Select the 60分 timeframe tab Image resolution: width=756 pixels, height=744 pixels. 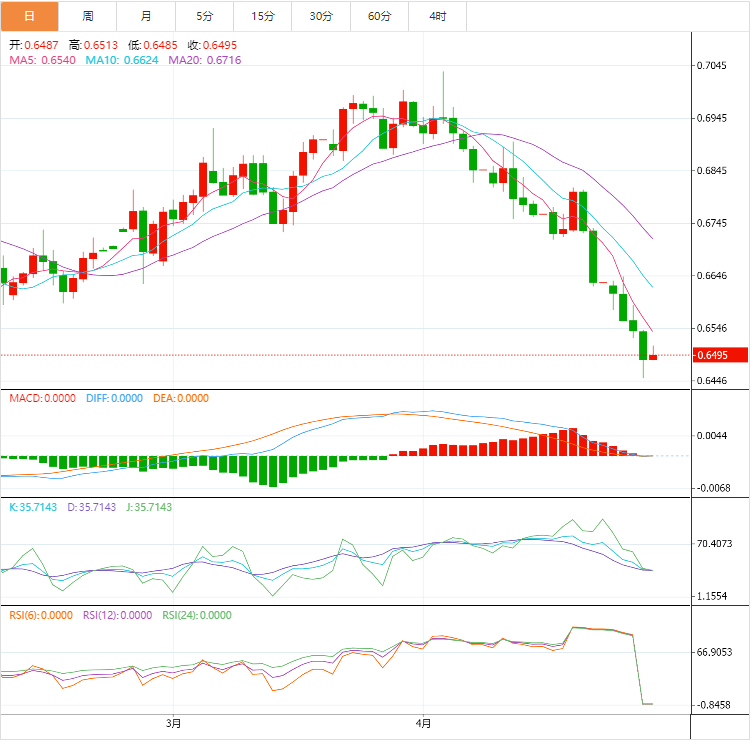click(380, 16)
